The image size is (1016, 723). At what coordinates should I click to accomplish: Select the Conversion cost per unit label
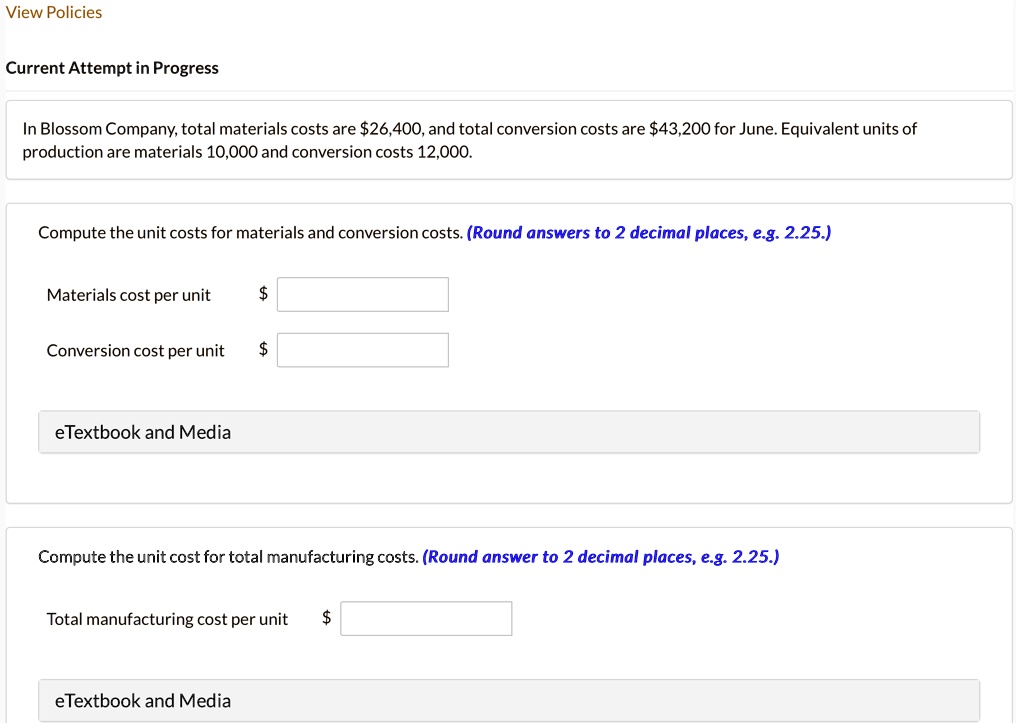pyautogui.click(x=135, y=350)
